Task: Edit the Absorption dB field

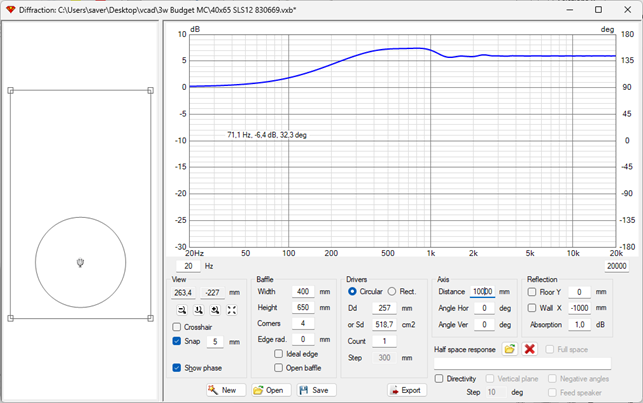Action: (579, 324)
